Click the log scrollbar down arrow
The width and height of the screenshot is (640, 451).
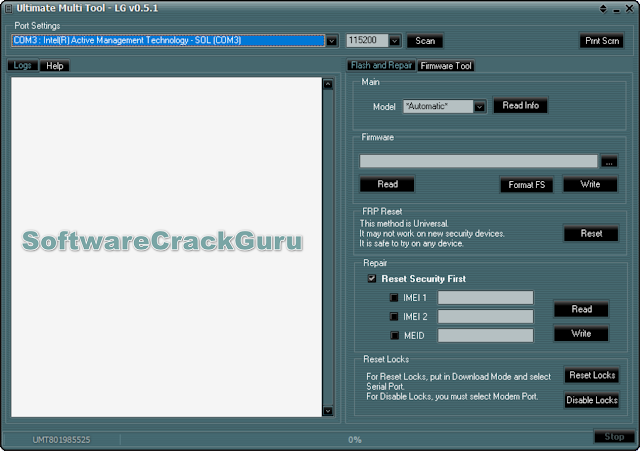pos(328,411)
